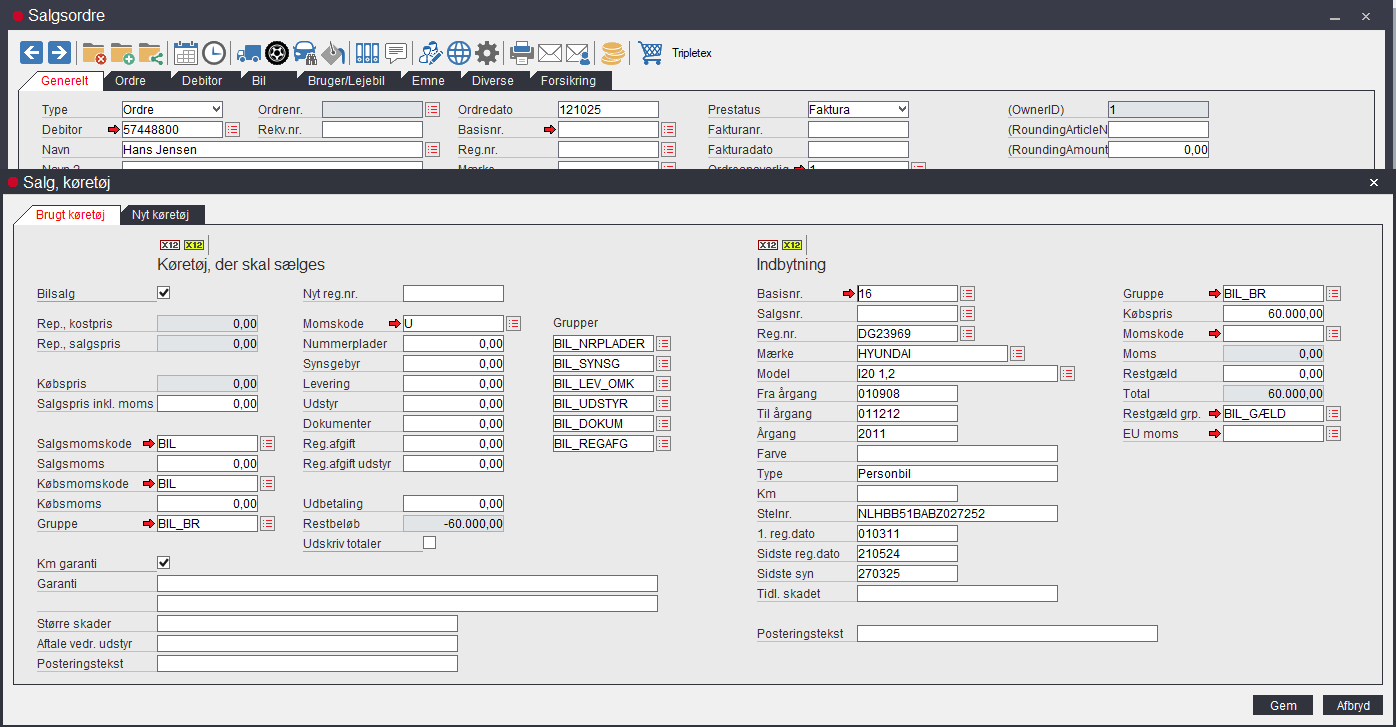The image size is (1396, 727).
Task: Click the tire wheel icon
Action: [x=277, y=52]
